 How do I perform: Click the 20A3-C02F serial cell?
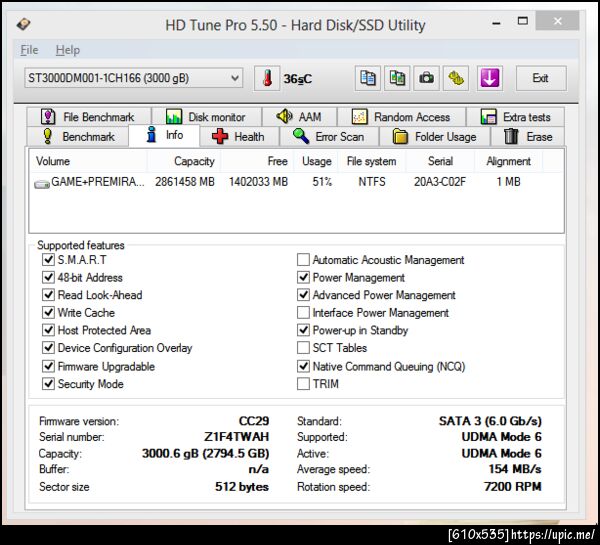pos(440,182)
